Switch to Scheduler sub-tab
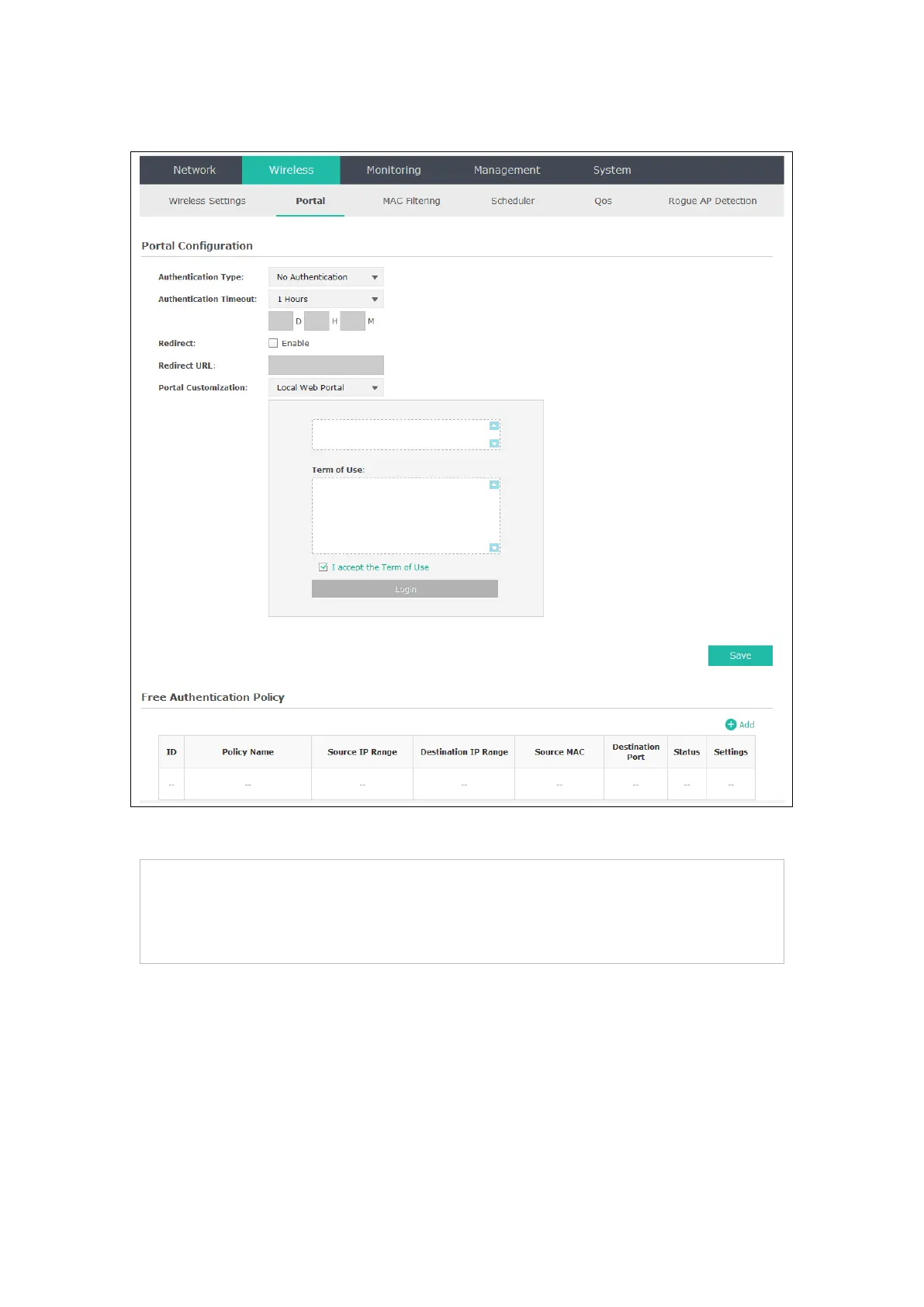 513,201
